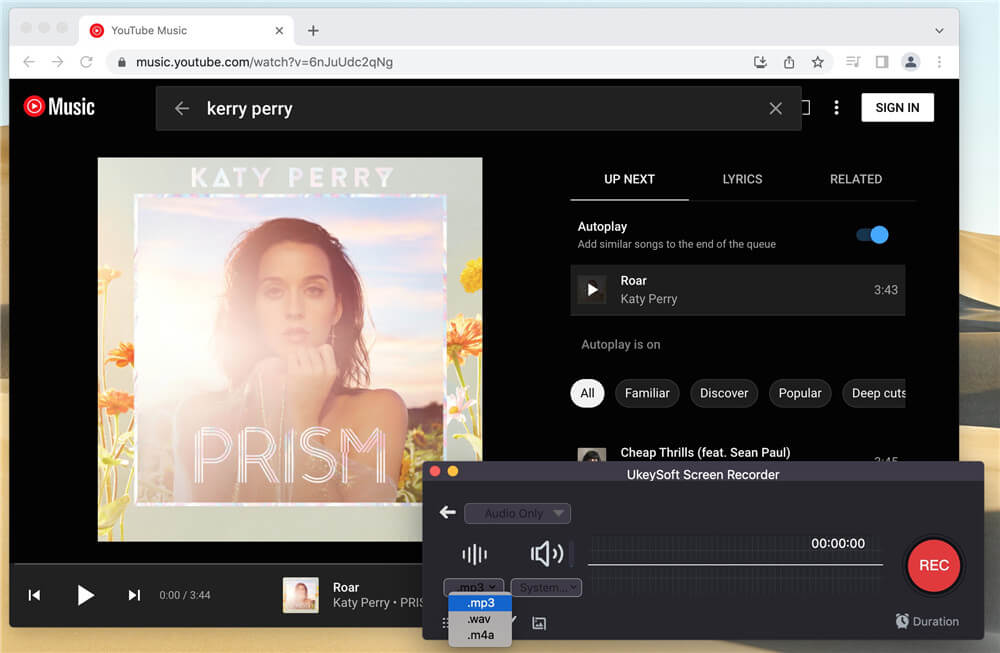Click the REC button in UkeySoft Screen Recorder
Viewport: 1000px width, 653px height.
[933, 566]
